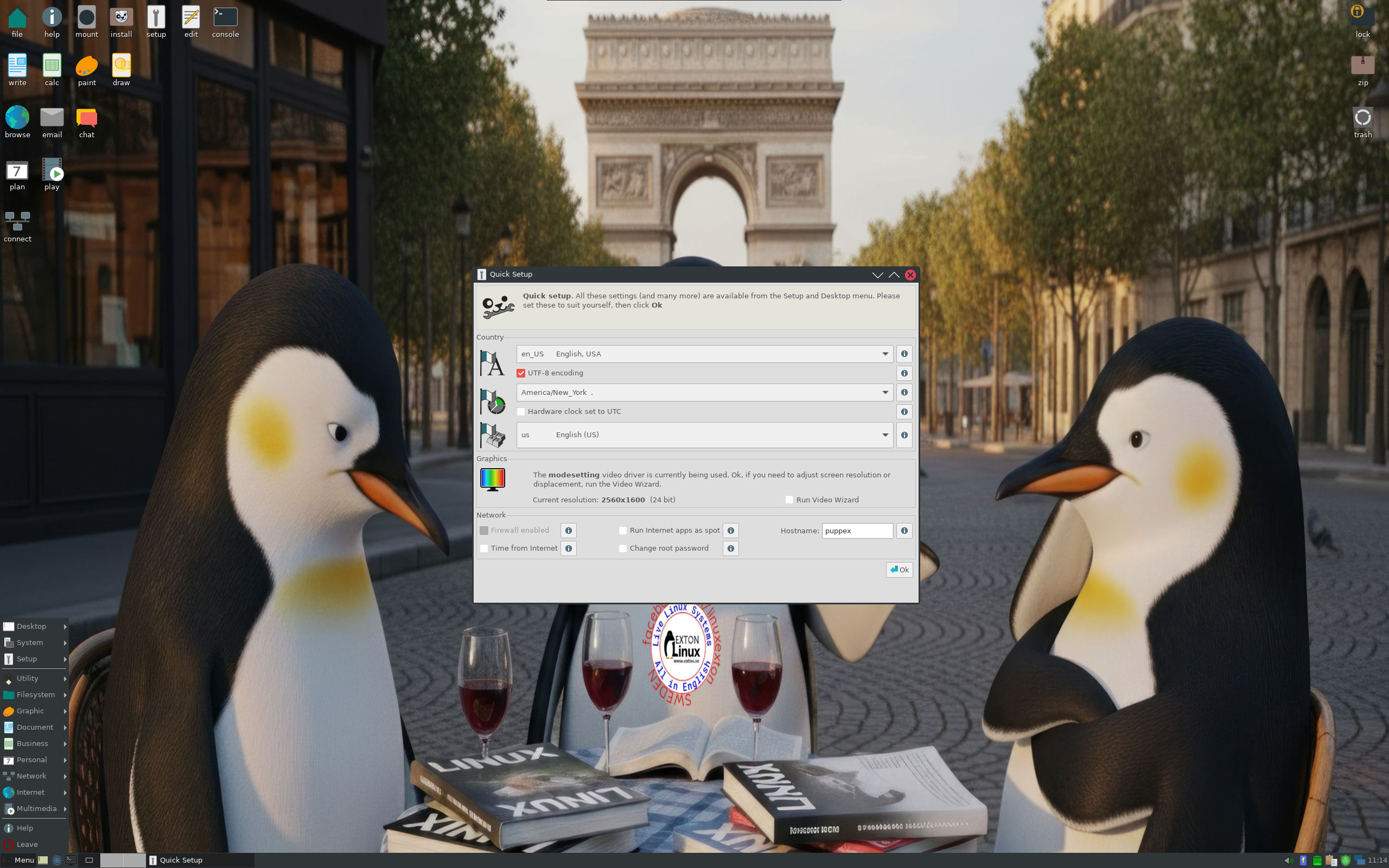The image size is (1389, 868).
Task: Select Quick Setup taskbar entry
Action: point(200,860)
